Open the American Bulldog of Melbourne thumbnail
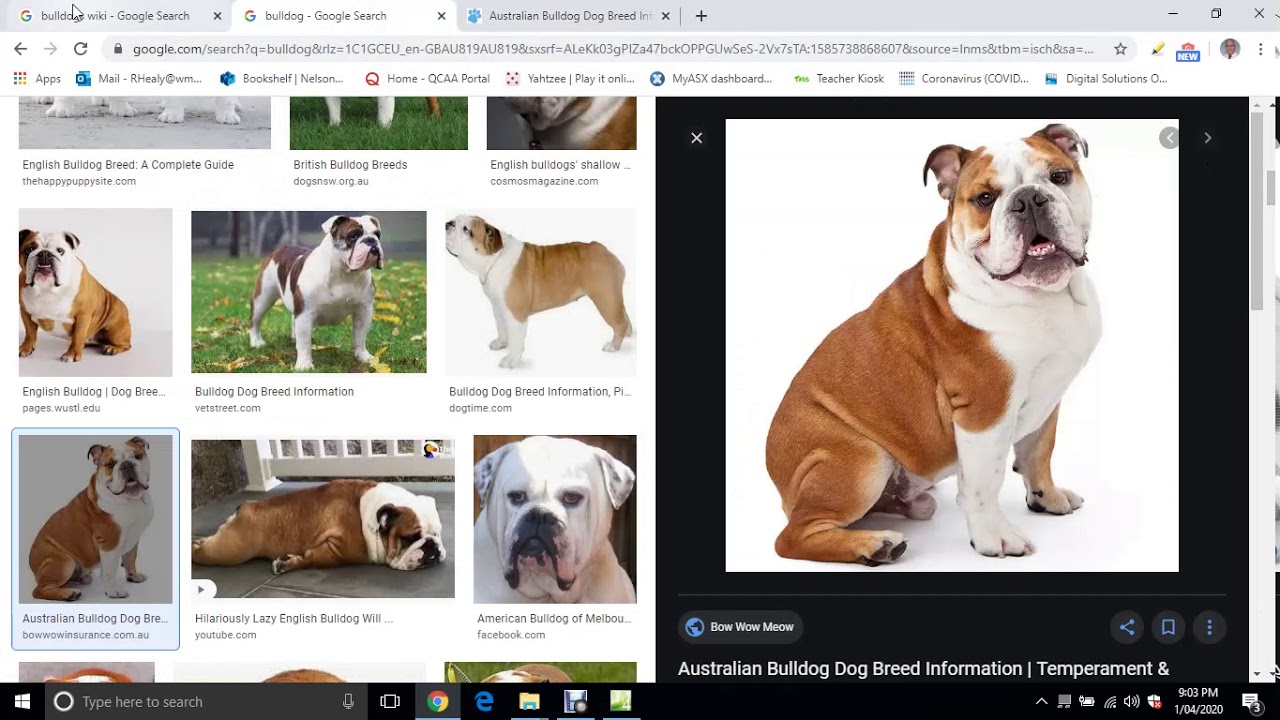This screenshot has width=1280, height=720. coord(555,519)
